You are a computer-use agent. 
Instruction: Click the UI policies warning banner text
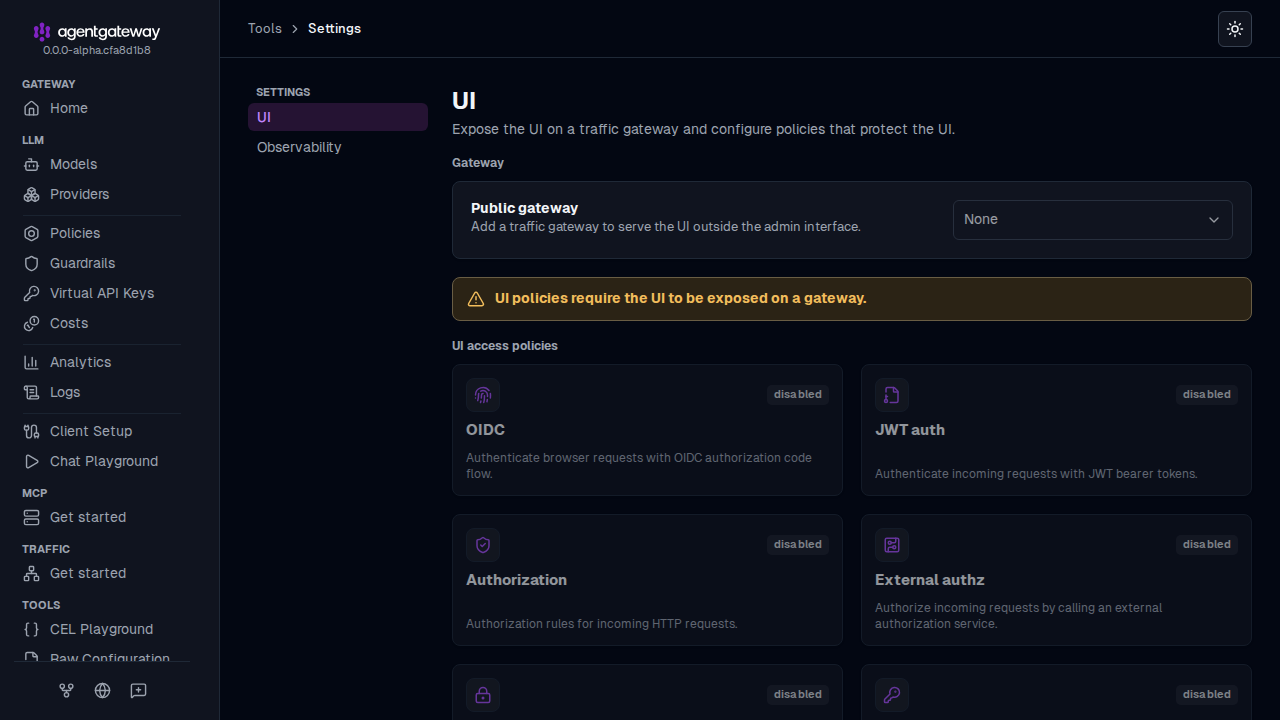pos(681,299)
